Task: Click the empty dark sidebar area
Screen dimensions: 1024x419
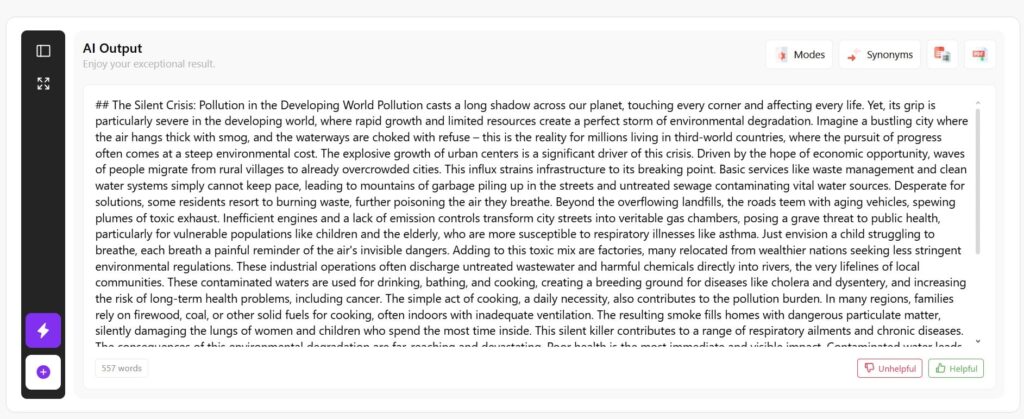Action: pos(43,202)
